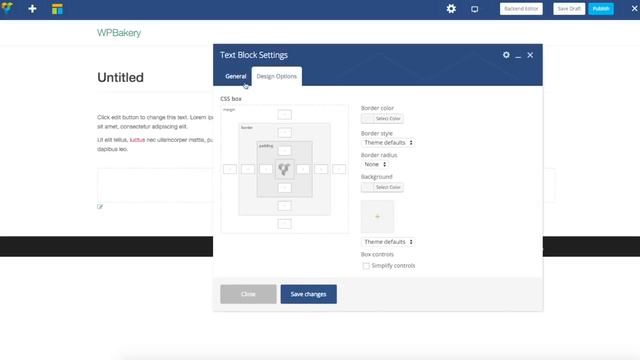Open the templates panel icon
The width and height of the screenshot is (640, 360).
[x=57, y=9]
